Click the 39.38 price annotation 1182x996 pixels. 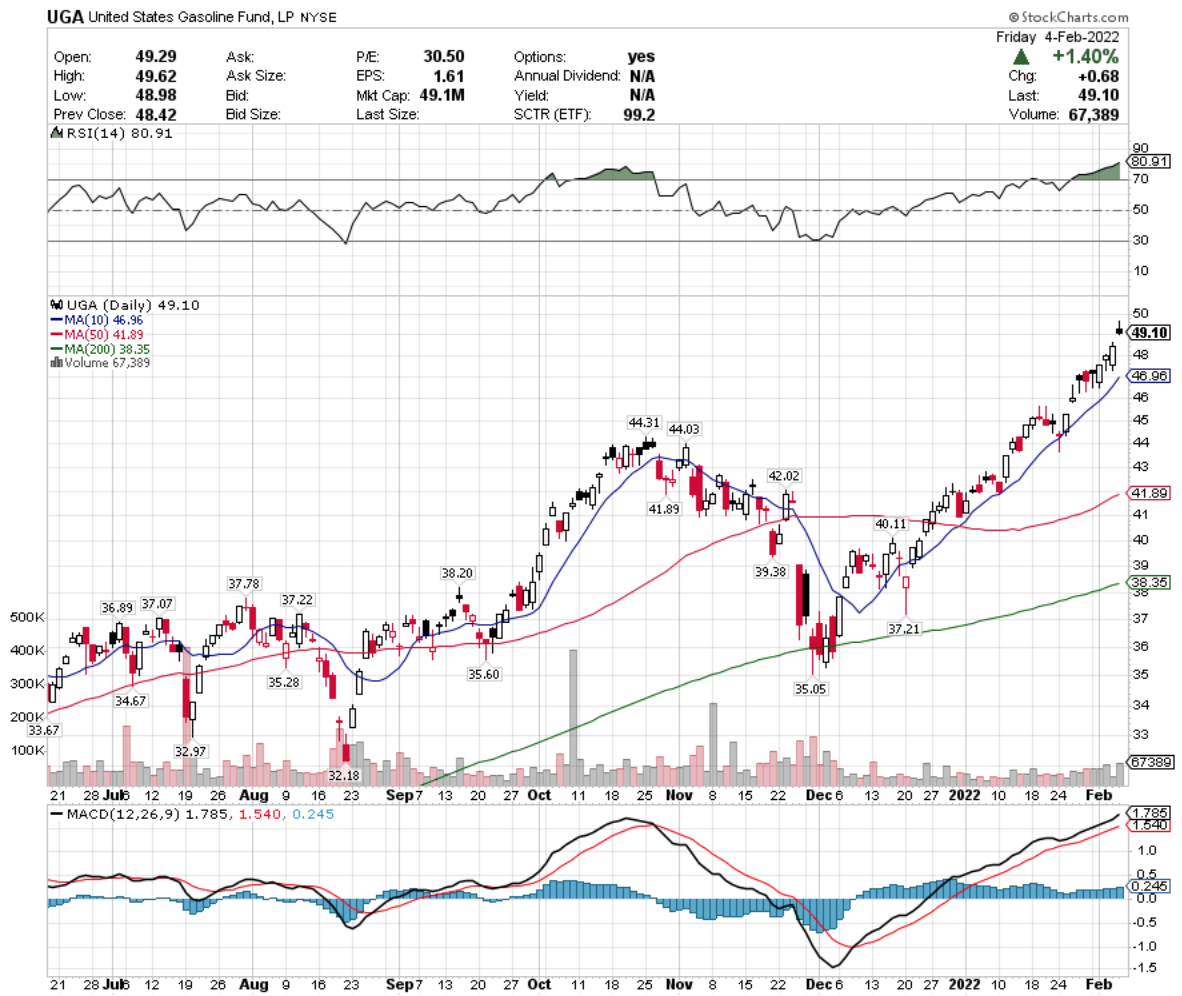(x=770, y=572)
